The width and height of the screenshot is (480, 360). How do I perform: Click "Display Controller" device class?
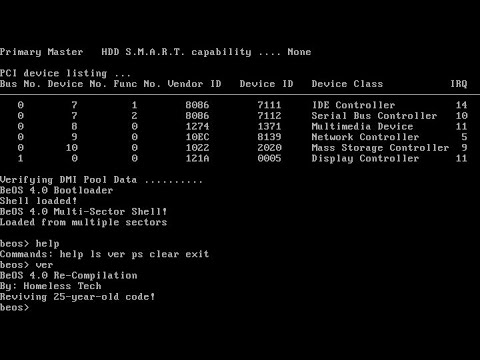365,158
